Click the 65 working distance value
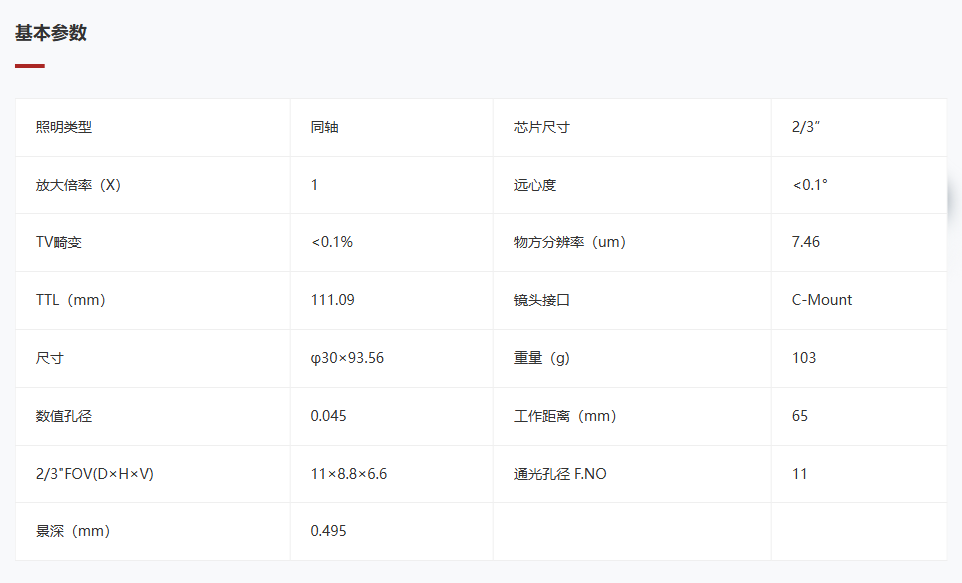Viewport: 962px width, 583px height. (x=799, y=416)
